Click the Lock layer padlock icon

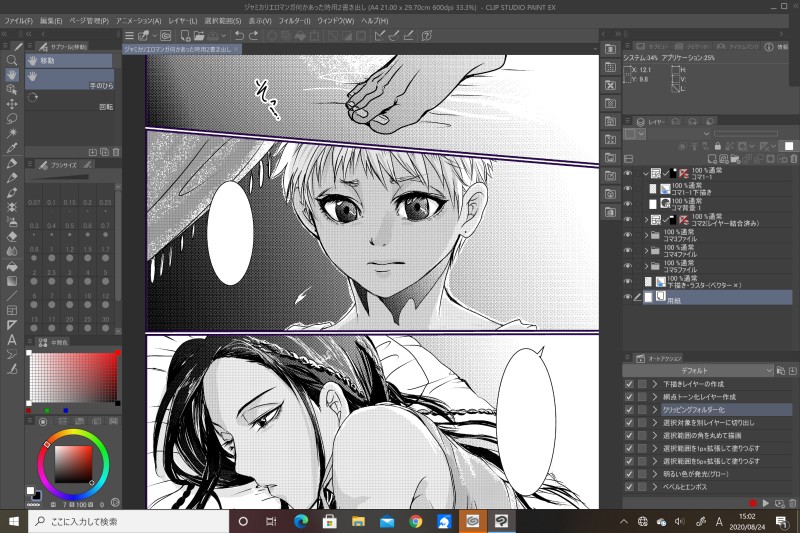click(717, 146)
